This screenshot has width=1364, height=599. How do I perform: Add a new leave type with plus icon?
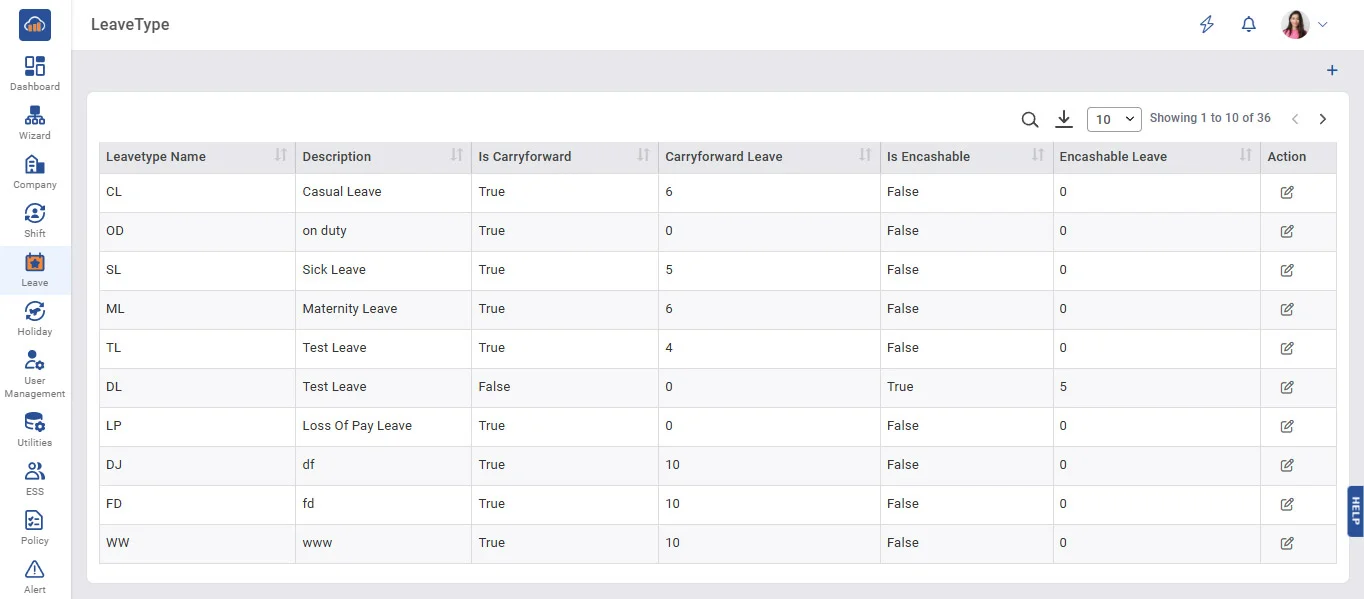point(1331,71)
